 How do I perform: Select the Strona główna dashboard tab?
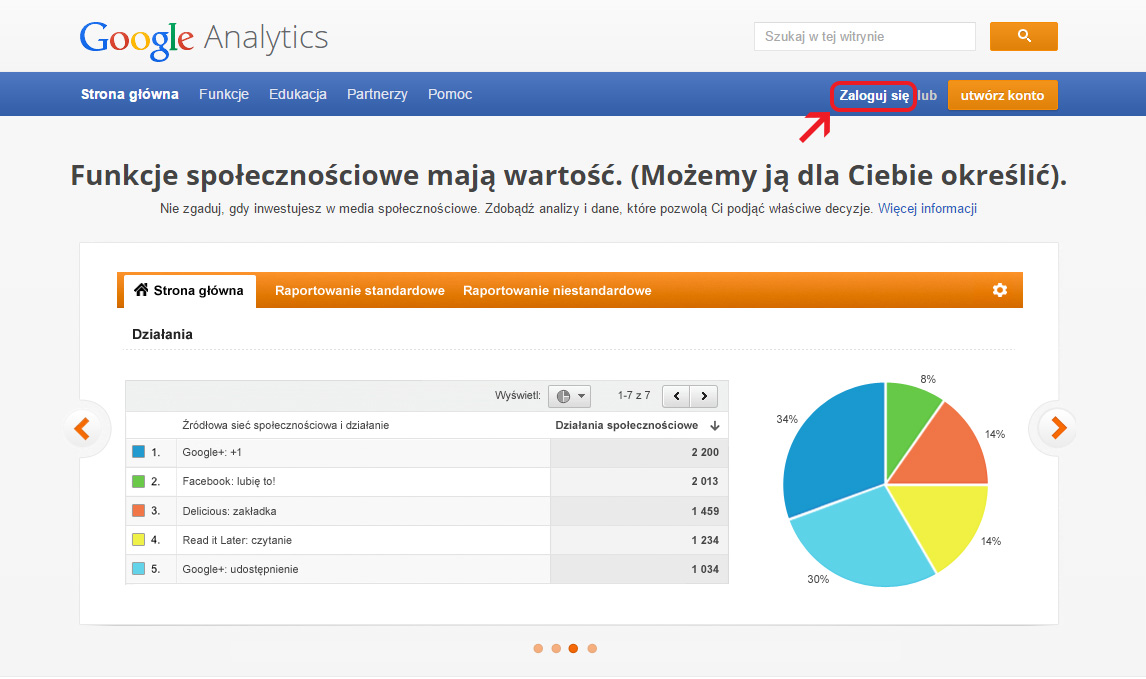click(190, 291)
